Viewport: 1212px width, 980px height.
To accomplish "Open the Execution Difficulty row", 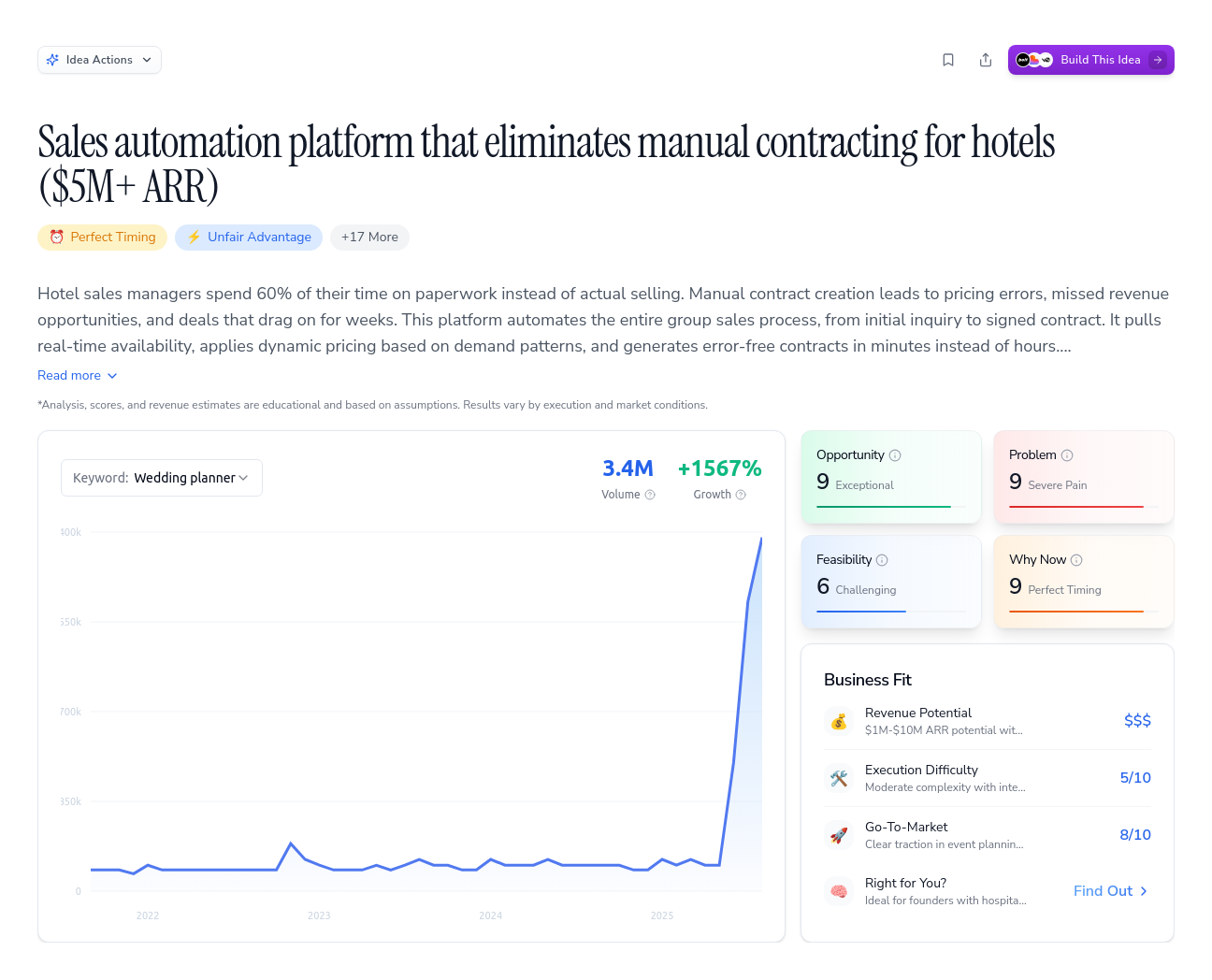I will click(x=987, y=778).
